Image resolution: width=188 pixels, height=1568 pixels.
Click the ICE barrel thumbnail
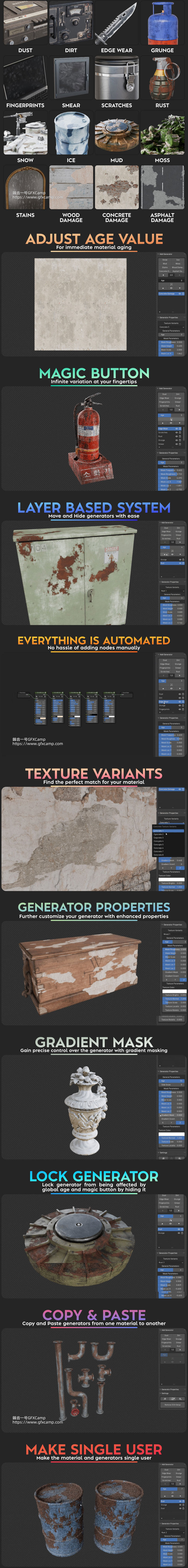[x=71, y=133]
